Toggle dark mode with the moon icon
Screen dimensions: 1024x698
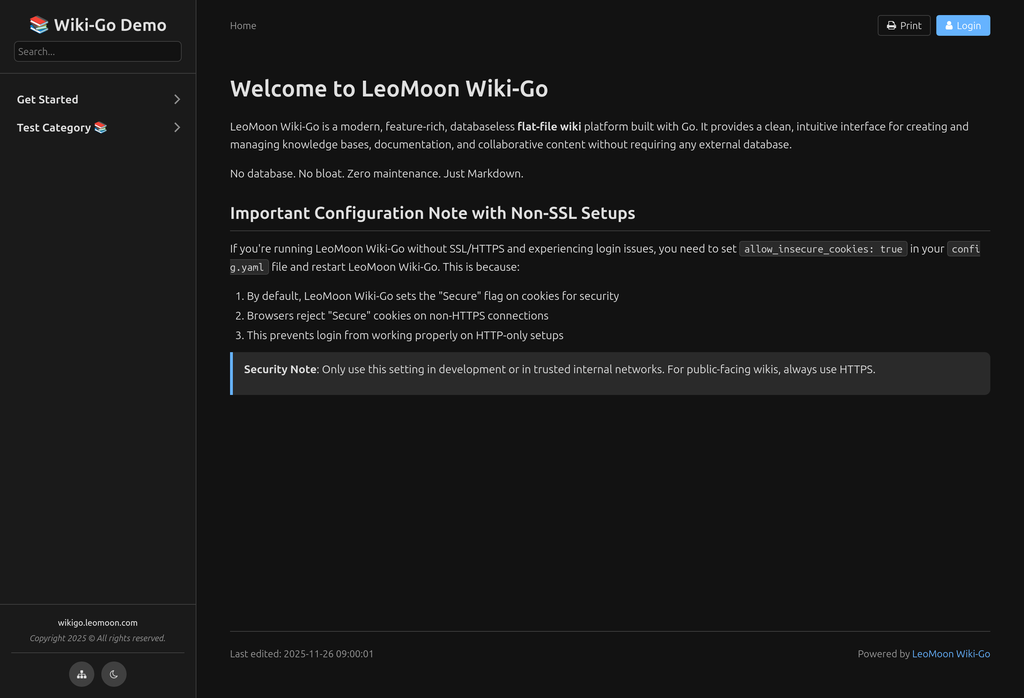(x=114, y=674)
